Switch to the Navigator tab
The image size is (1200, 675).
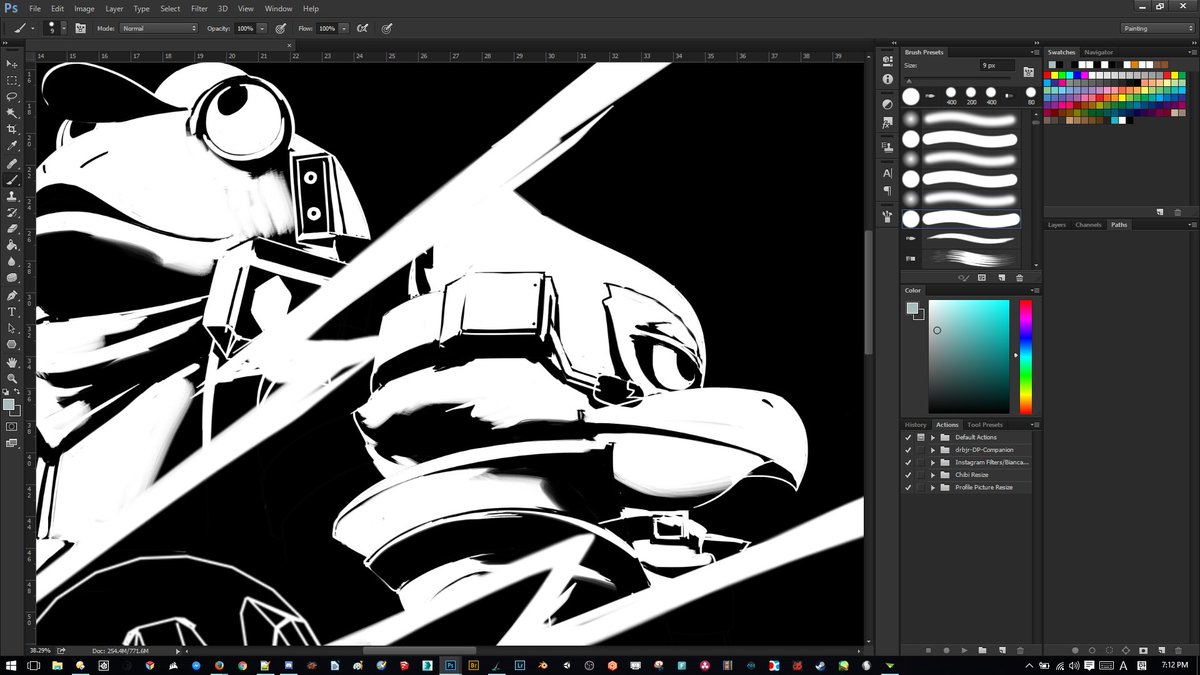tap(1099, 52)
